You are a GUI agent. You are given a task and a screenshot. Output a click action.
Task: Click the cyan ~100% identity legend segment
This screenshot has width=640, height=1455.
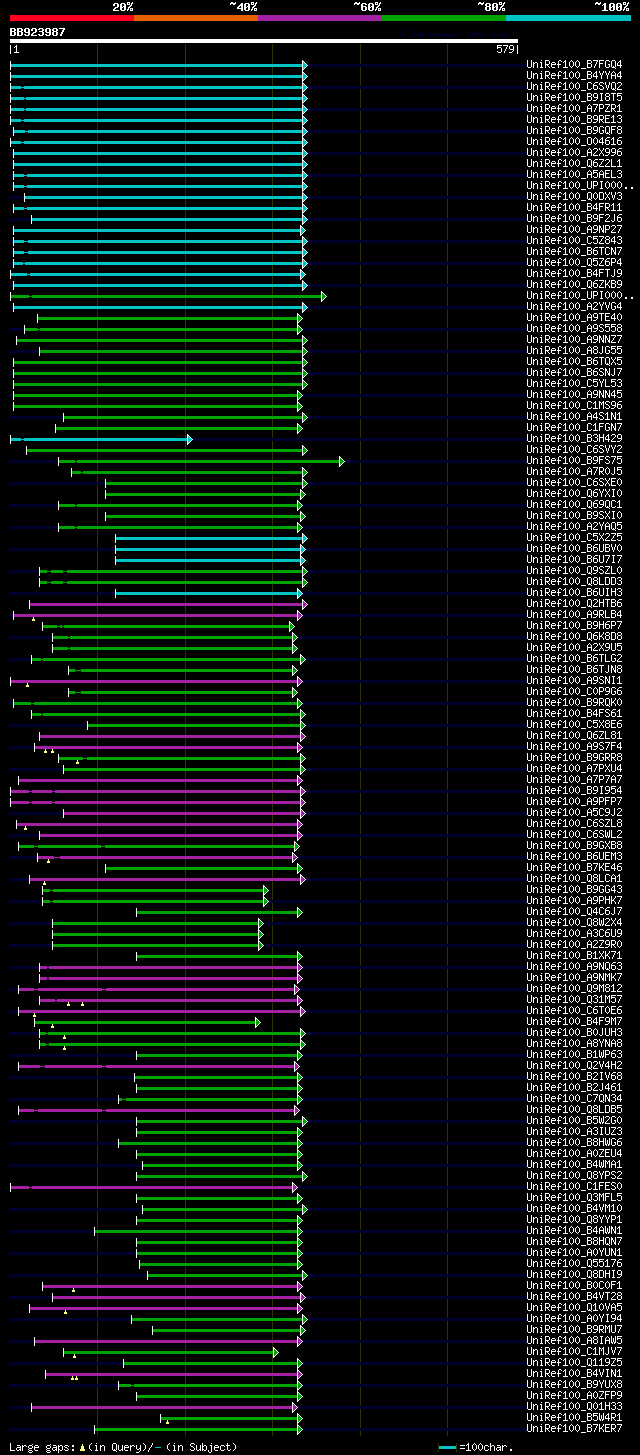click(567, 18)
